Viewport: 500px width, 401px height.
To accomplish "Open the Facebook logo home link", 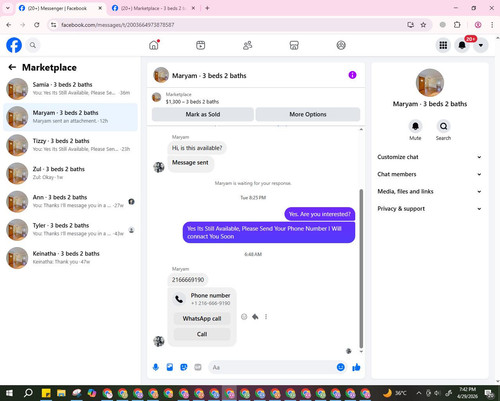I will click(x=14, y=45).
